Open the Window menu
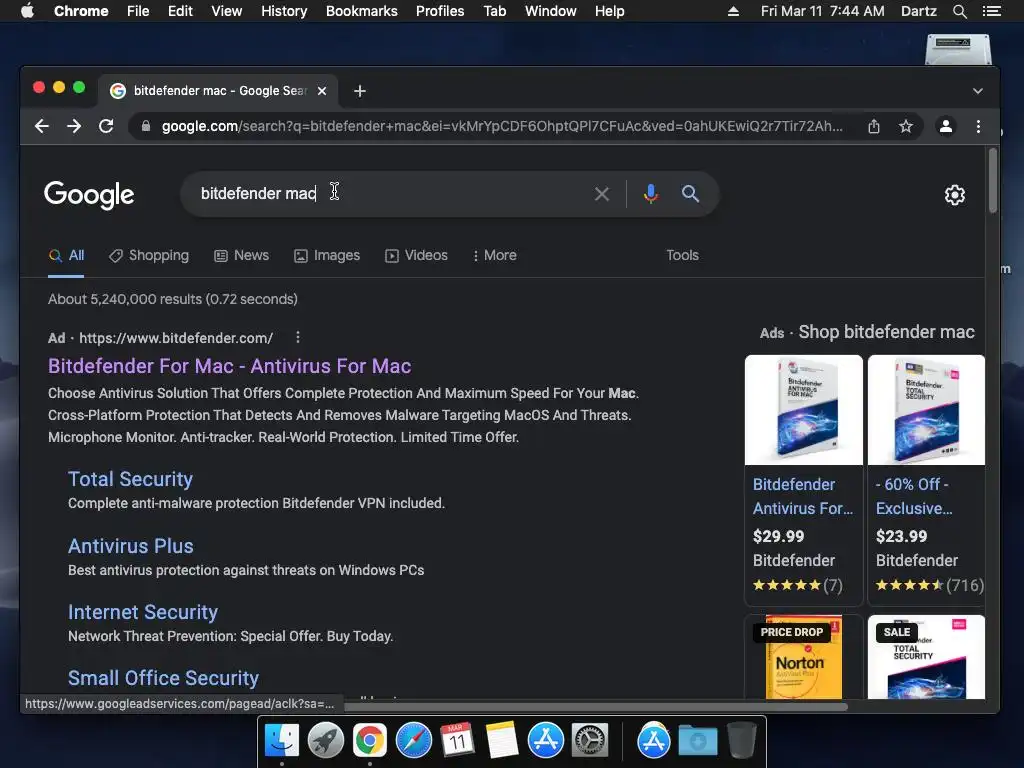The image size is (1024, 768). pos(551,11)
